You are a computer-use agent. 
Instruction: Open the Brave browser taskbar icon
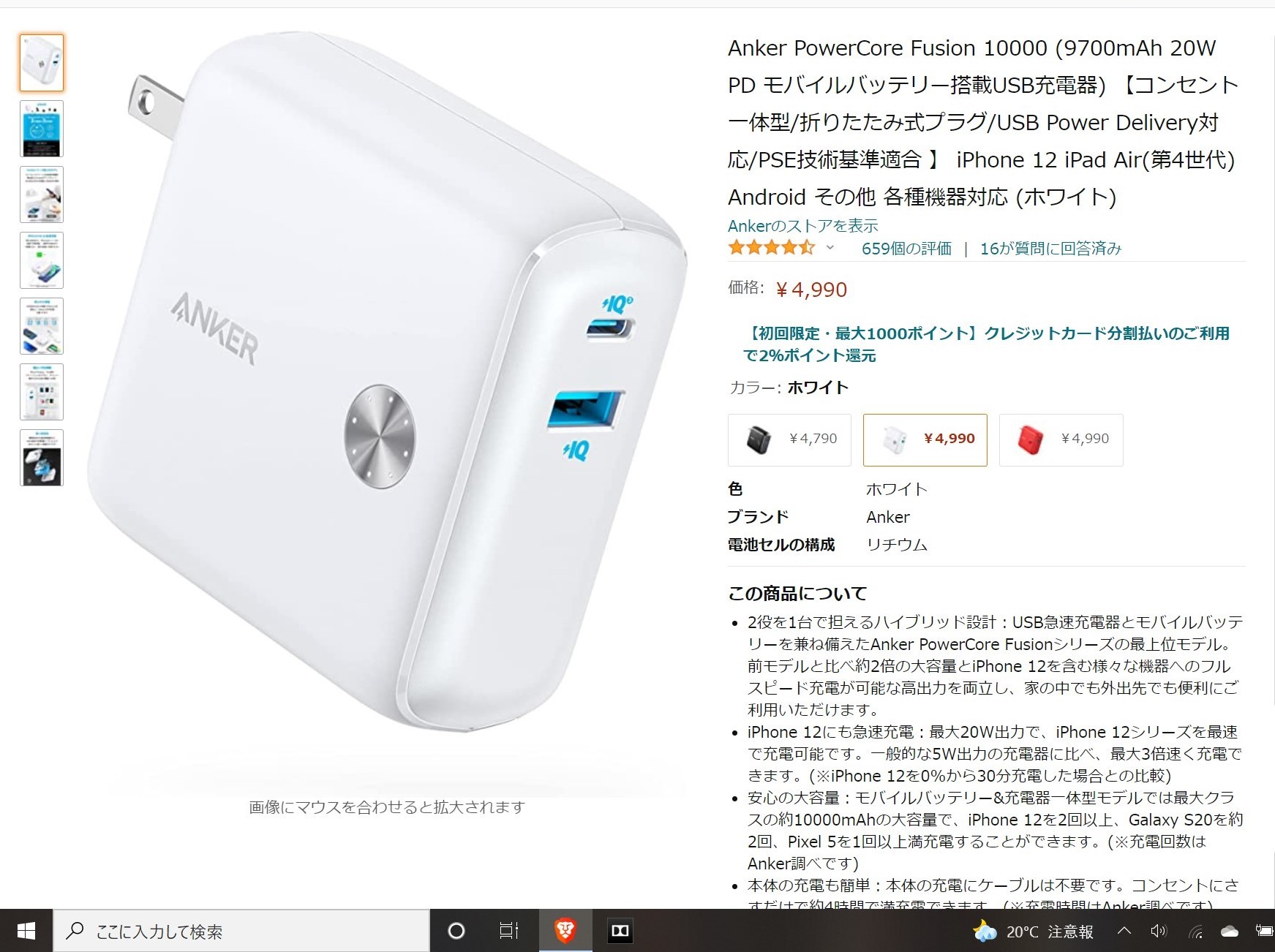click(x=565, y=931)
